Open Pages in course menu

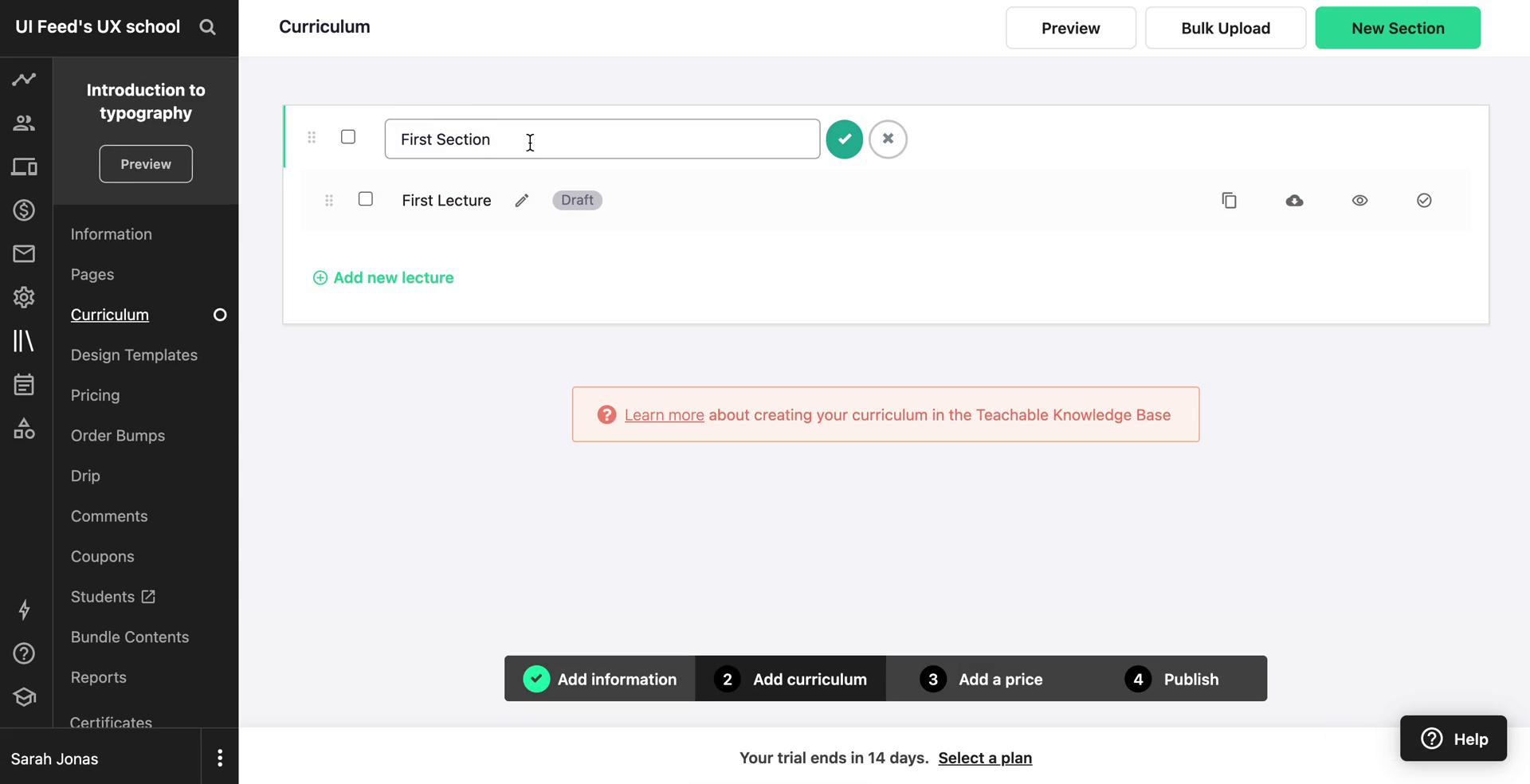(x=92, y=275)
